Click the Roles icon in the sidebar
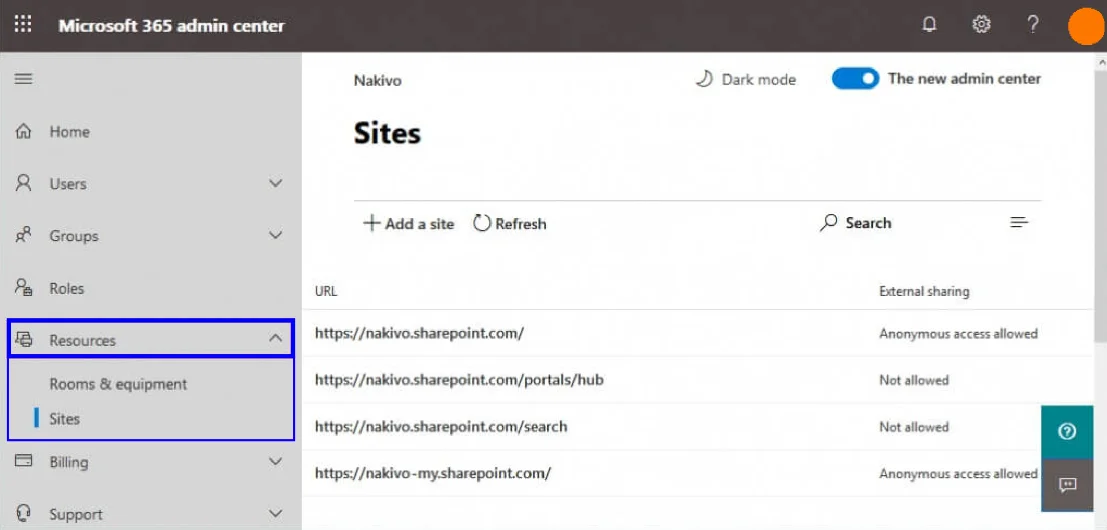The width and height of the screenshot is (1107, 530). click(x=23, y=288)
